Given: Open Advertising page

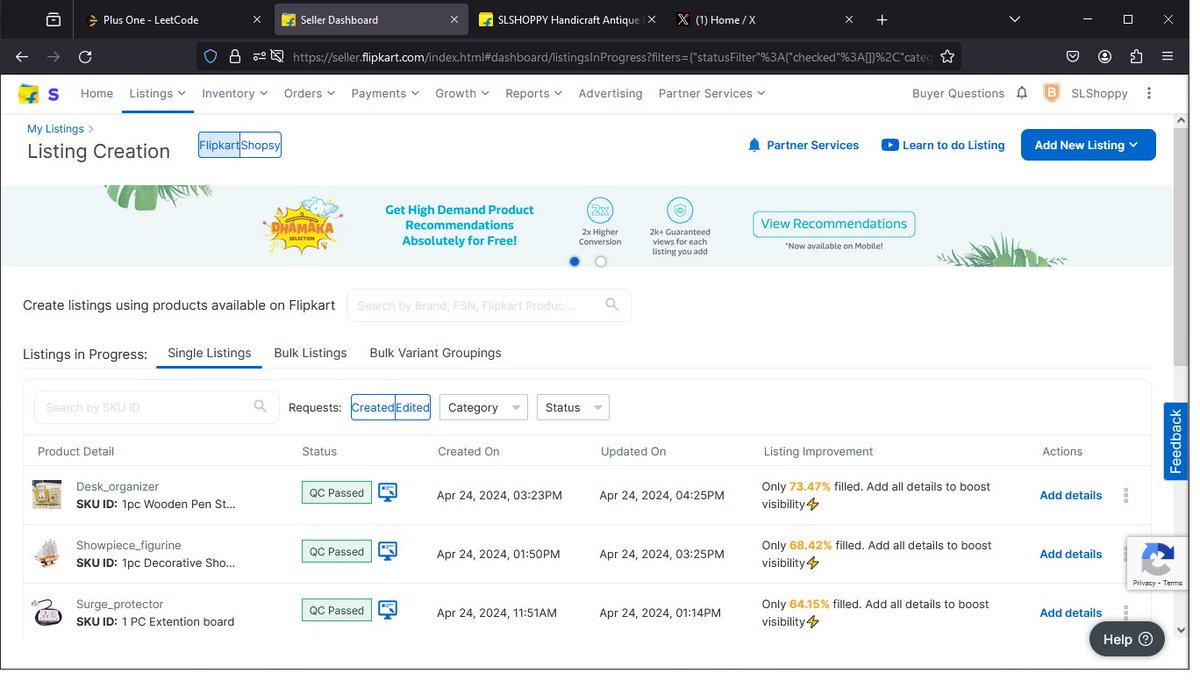Looking at the screenshot, I should pos(610,93).
